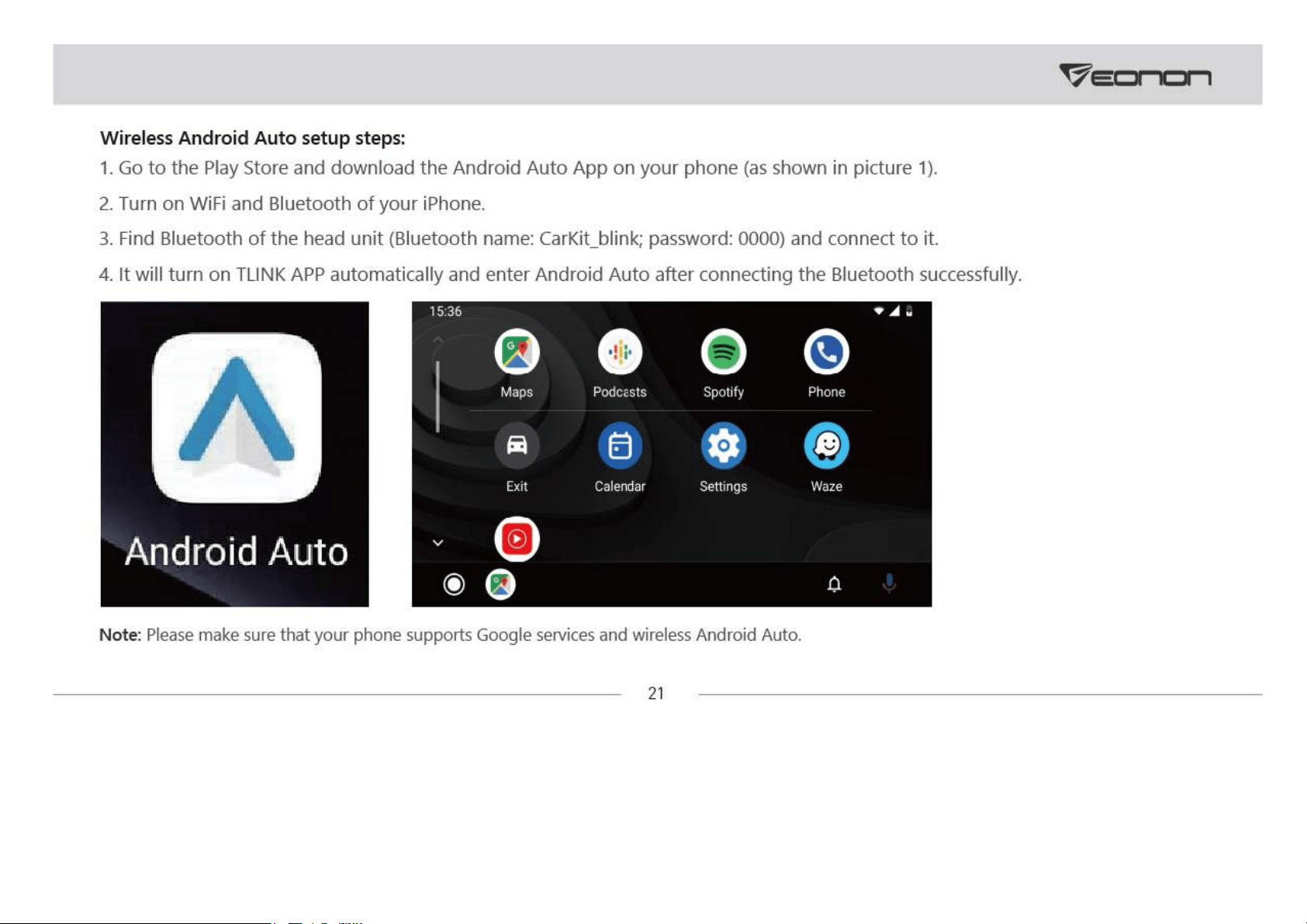The width and height of the screenshot is (1307, 924).
Task: Click the 15:36 clock display
Action: pos(445,311)
